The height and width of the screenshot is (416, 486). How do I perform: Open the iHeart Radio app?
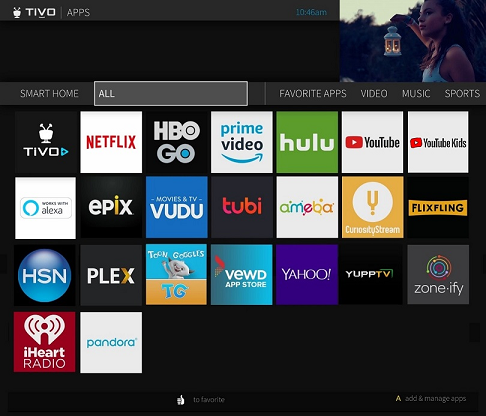(x=45, y=342)
